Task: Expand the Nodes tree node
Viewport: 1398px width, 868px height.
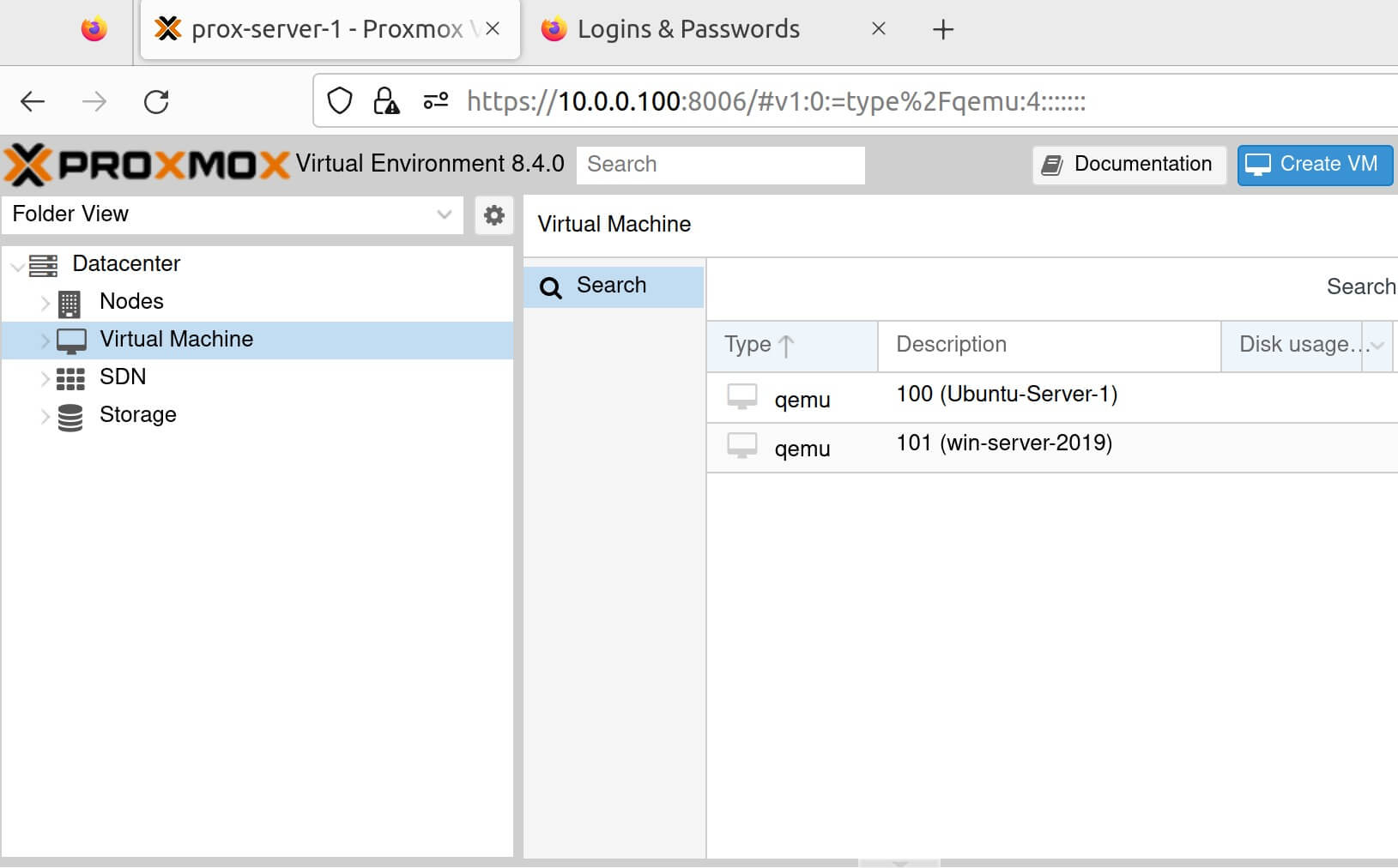Action: point(45,303)
